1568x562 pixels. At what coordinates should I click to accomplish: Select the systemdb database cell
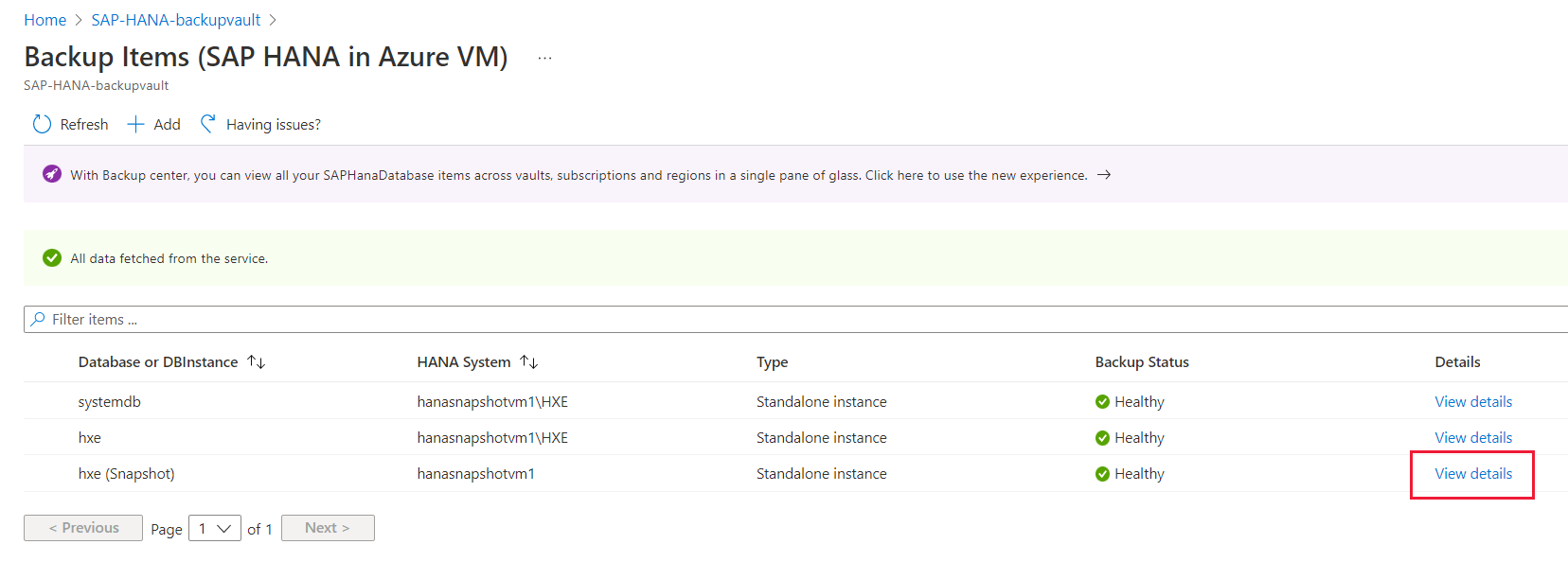click(110, 401)
